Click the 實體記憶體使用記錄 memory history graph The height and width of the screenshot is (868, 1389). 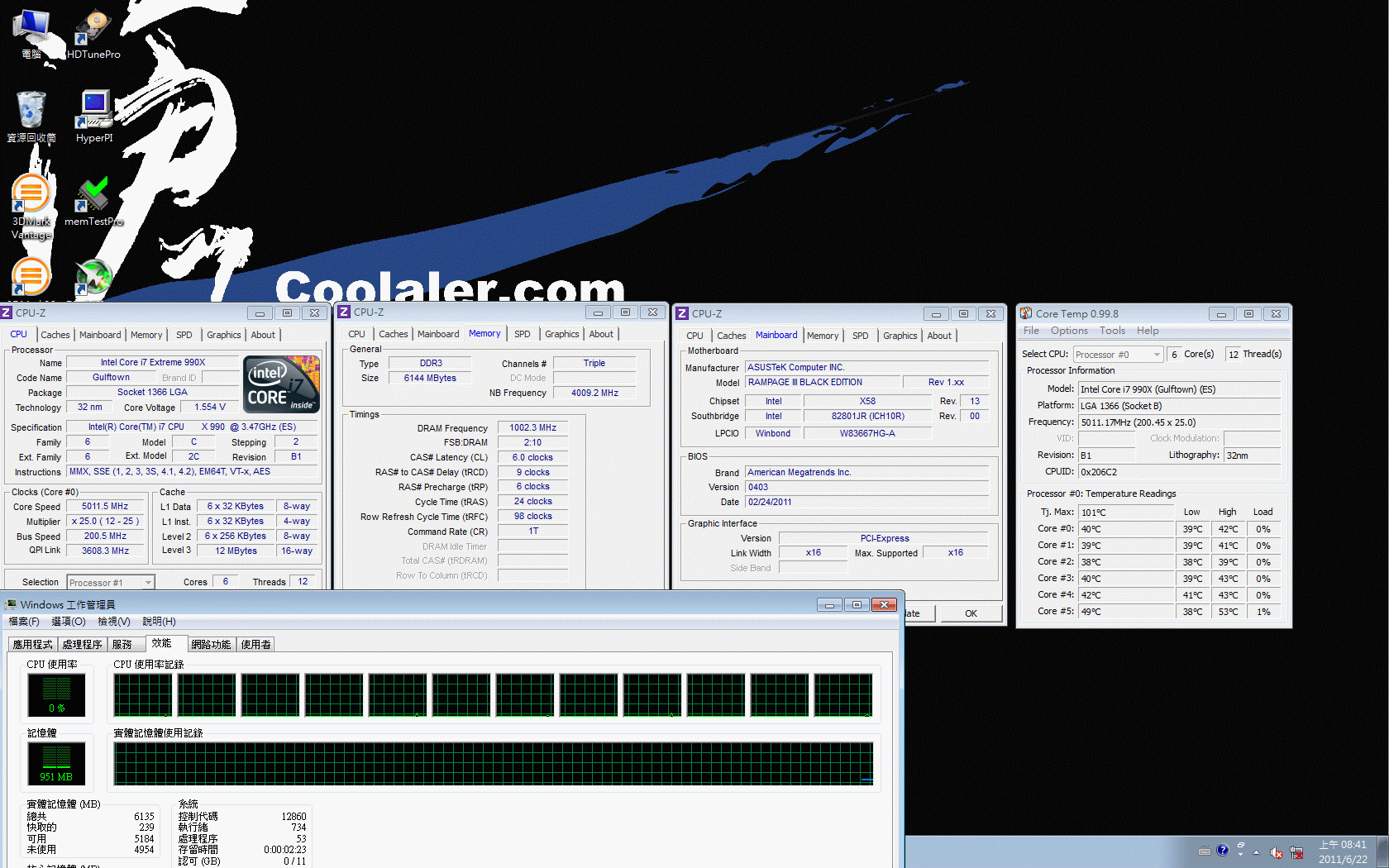[494, 763]
